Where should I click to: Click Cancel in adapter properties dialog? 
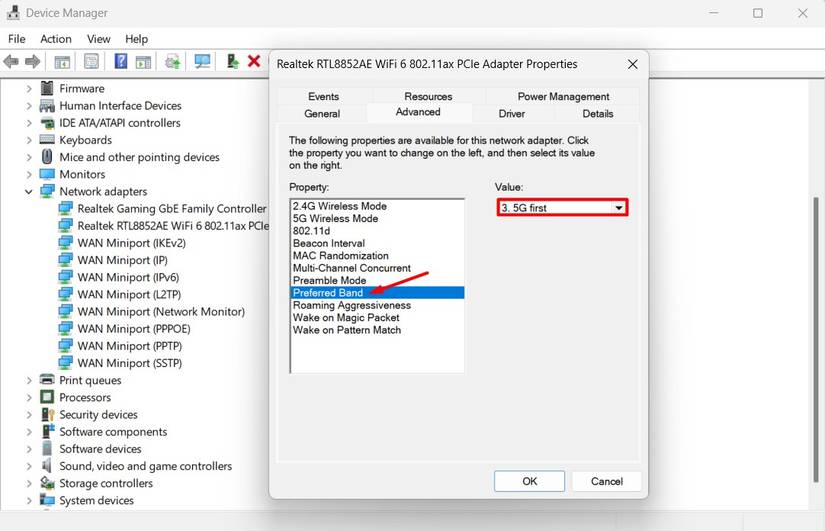pos(607,481)
